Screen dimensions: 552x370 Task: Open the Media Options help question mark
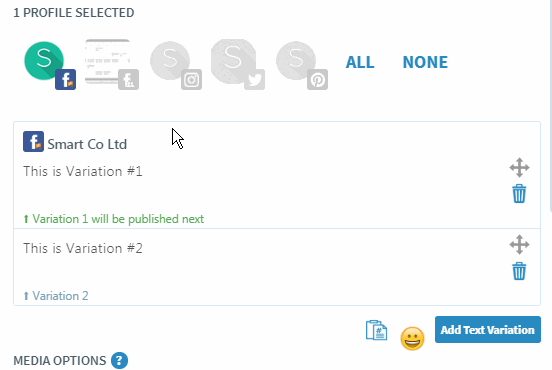coord(119,360)
